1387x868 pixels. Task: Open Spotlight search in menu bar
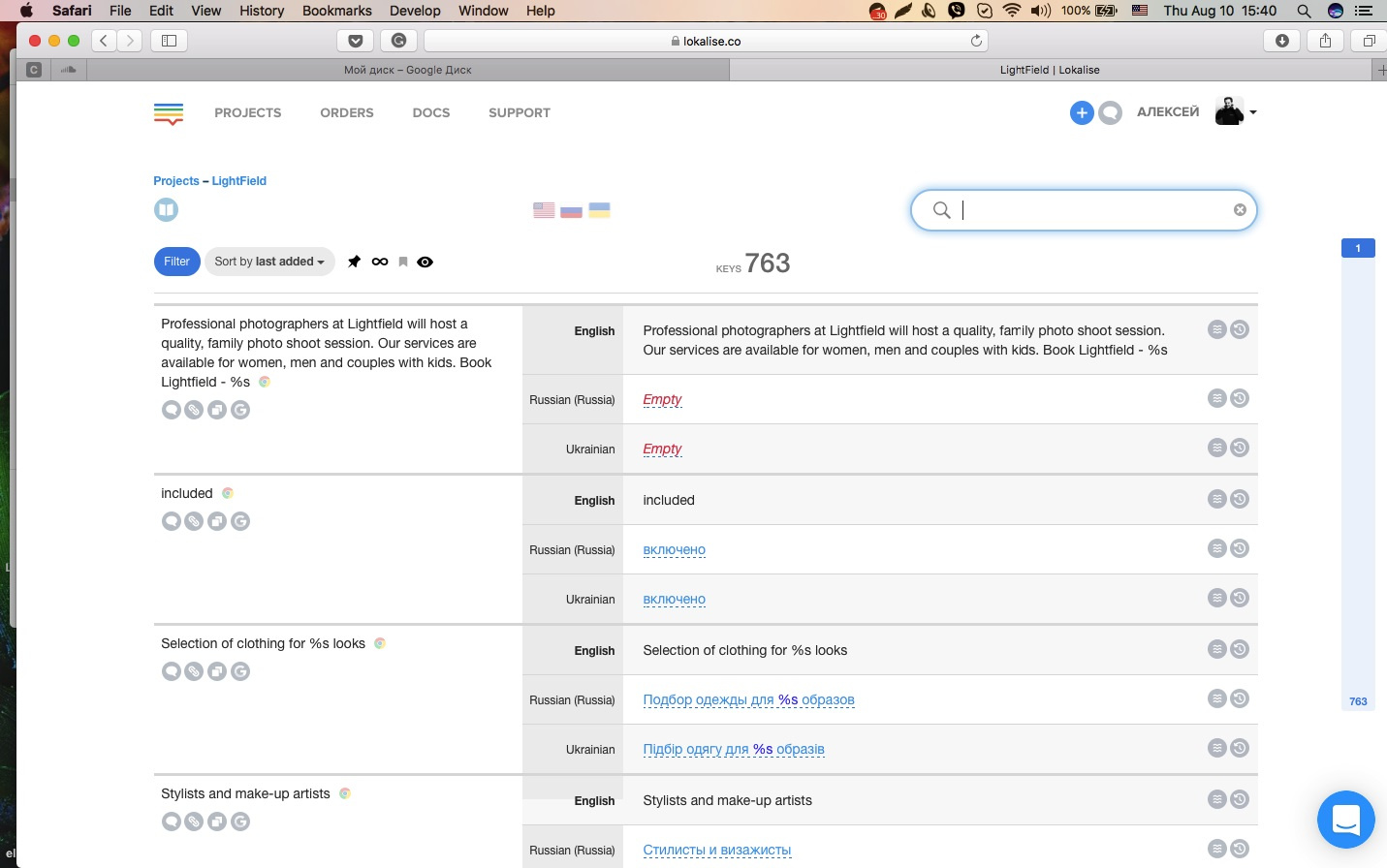click(x=1305, y=11)
